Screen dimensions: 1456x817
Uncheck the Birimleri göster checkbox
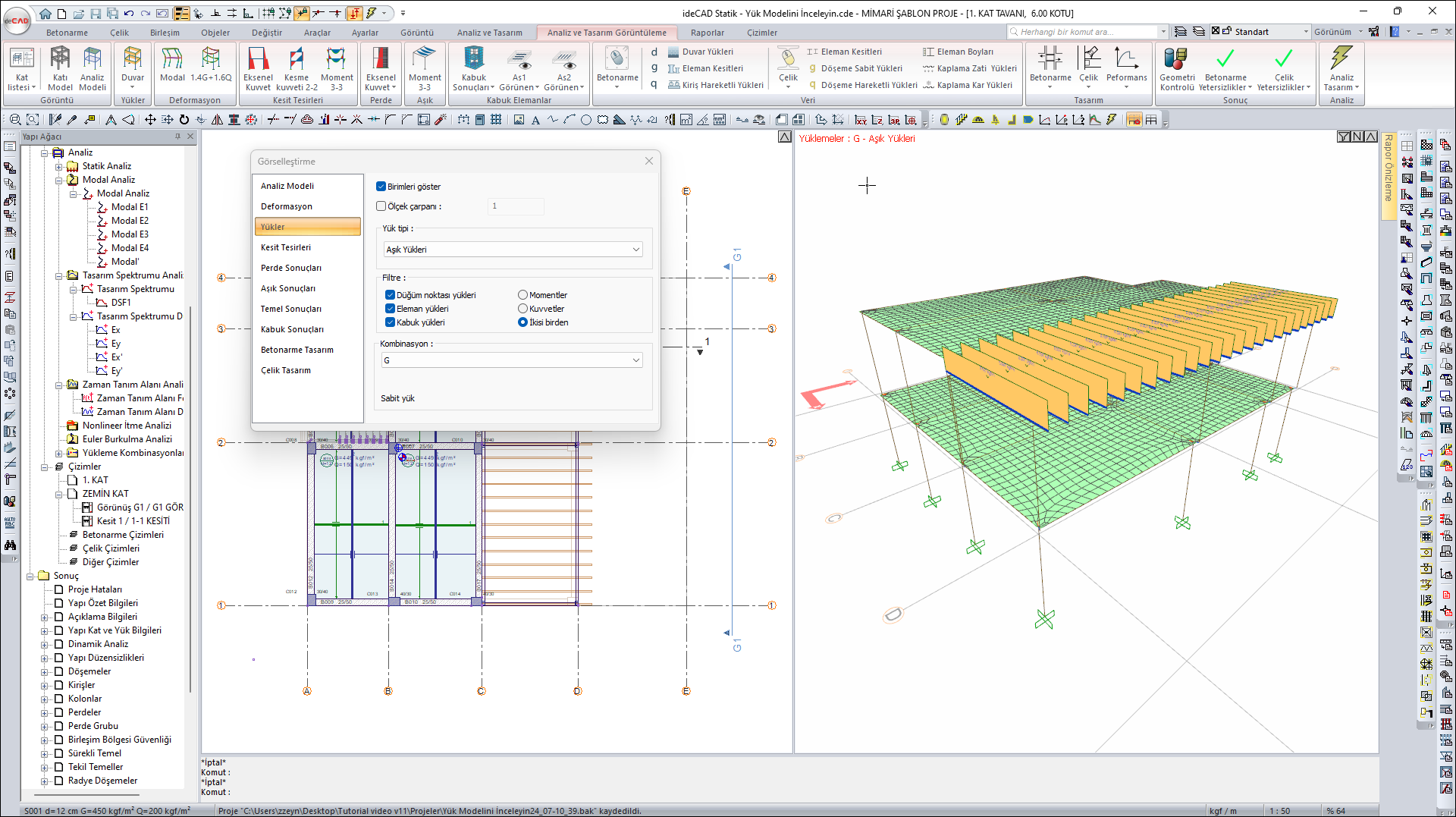tap(381, 187)
